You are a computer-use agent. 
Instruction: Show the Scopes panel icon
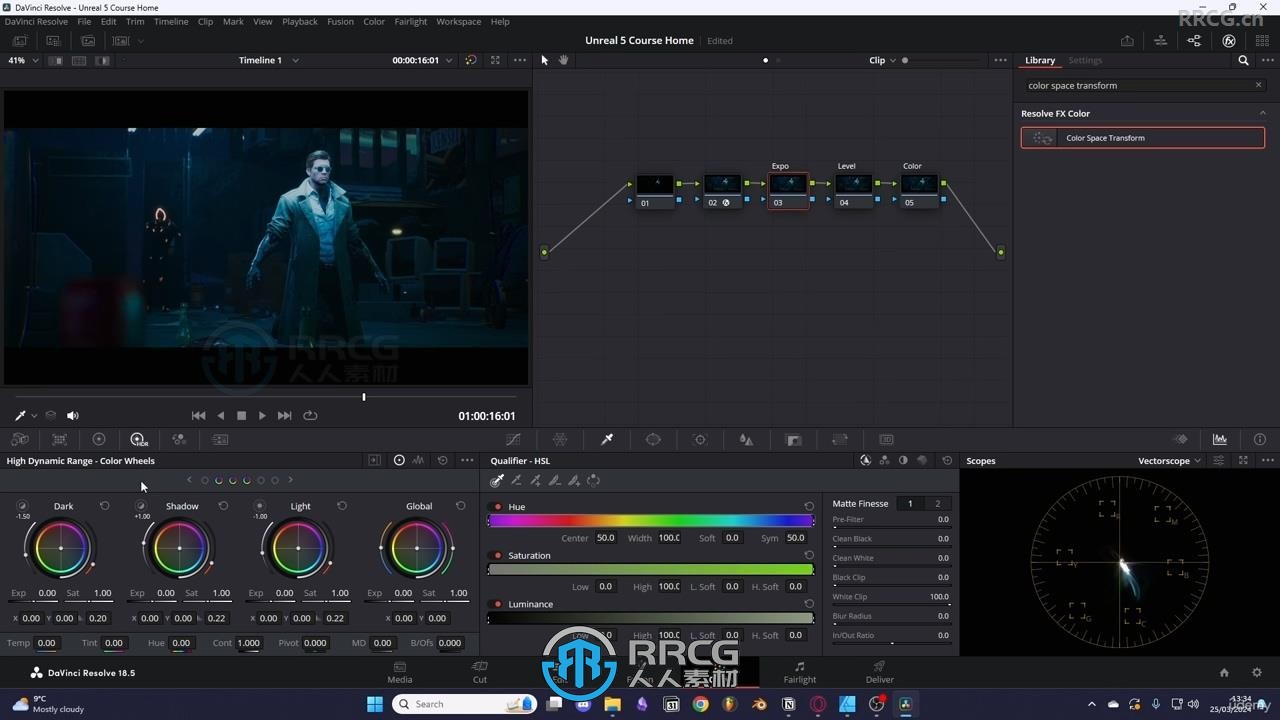click(x=1220, y=439)
